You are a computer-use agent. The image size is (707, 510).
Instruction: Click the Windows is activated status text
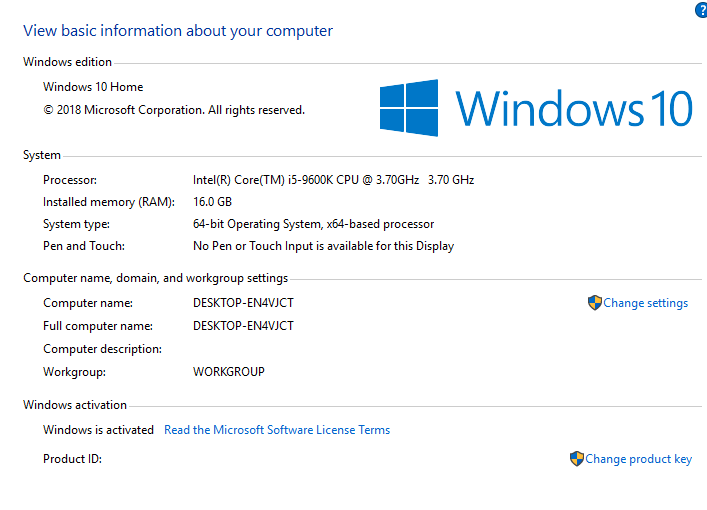98,430
